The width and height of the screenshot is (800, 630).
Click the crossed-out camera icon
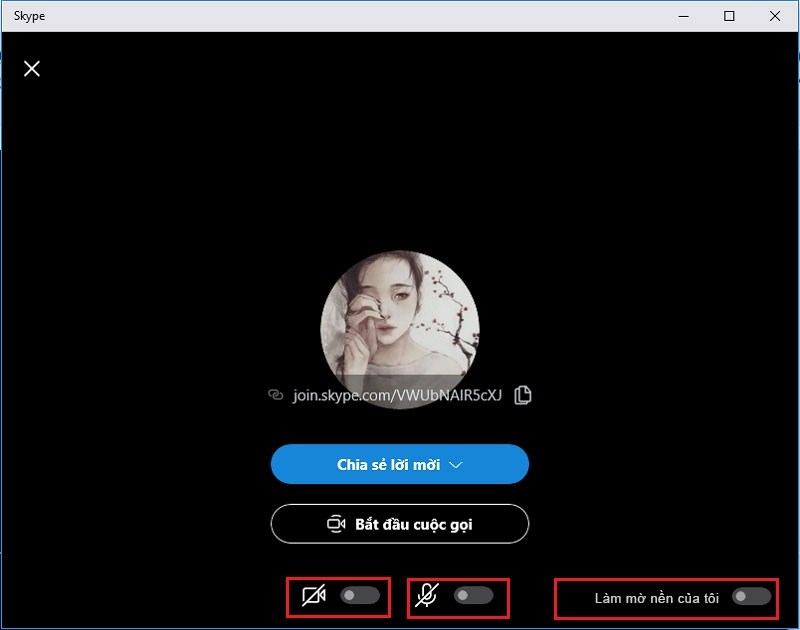(316, 597)
